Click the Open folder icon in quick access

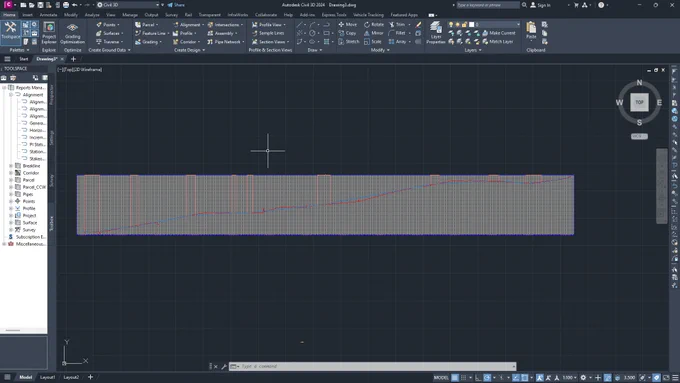[x=31, y=5]
